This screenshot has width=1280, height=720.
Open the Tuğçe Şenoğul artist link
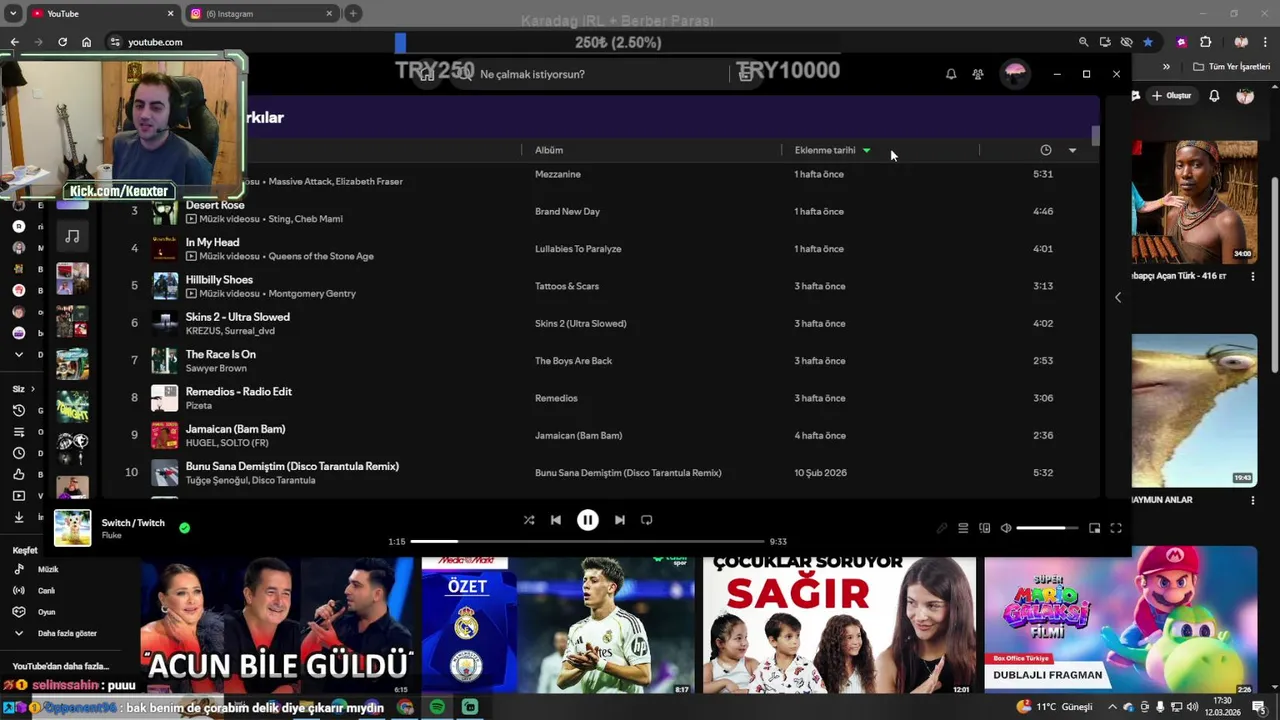[215, 480]
